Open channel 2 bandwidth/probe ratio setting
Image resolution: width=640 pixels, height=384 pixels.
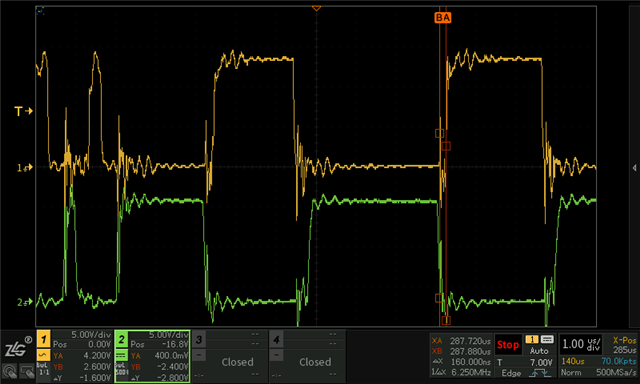[121, 370]
